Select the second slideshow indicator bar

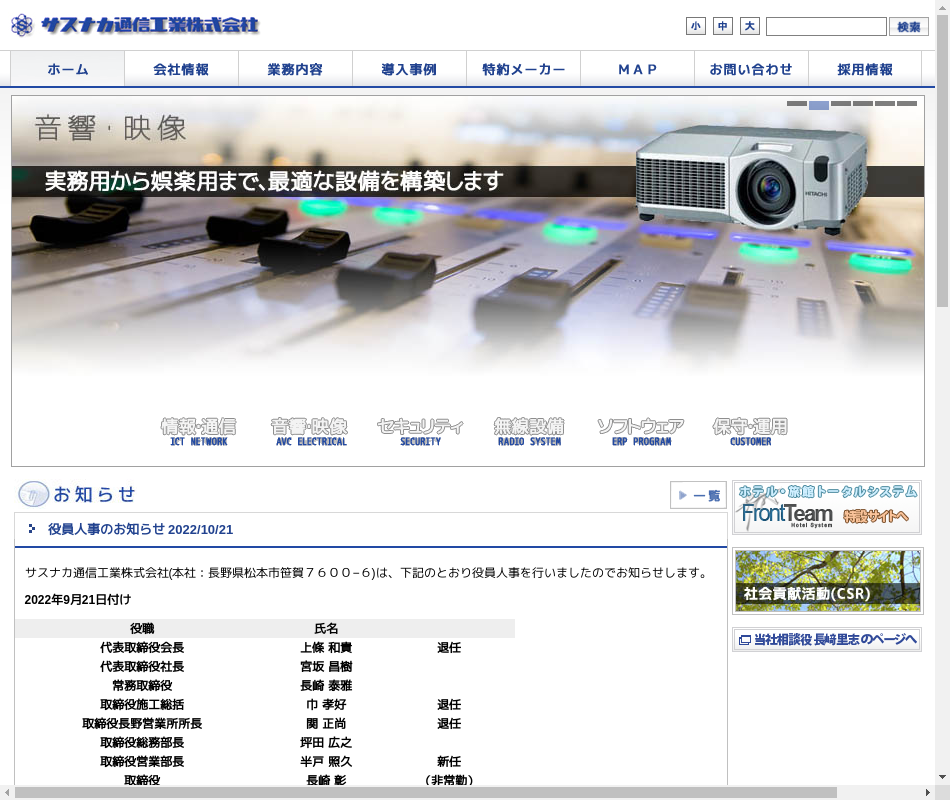pyautogui.click(x=819, y=104)
